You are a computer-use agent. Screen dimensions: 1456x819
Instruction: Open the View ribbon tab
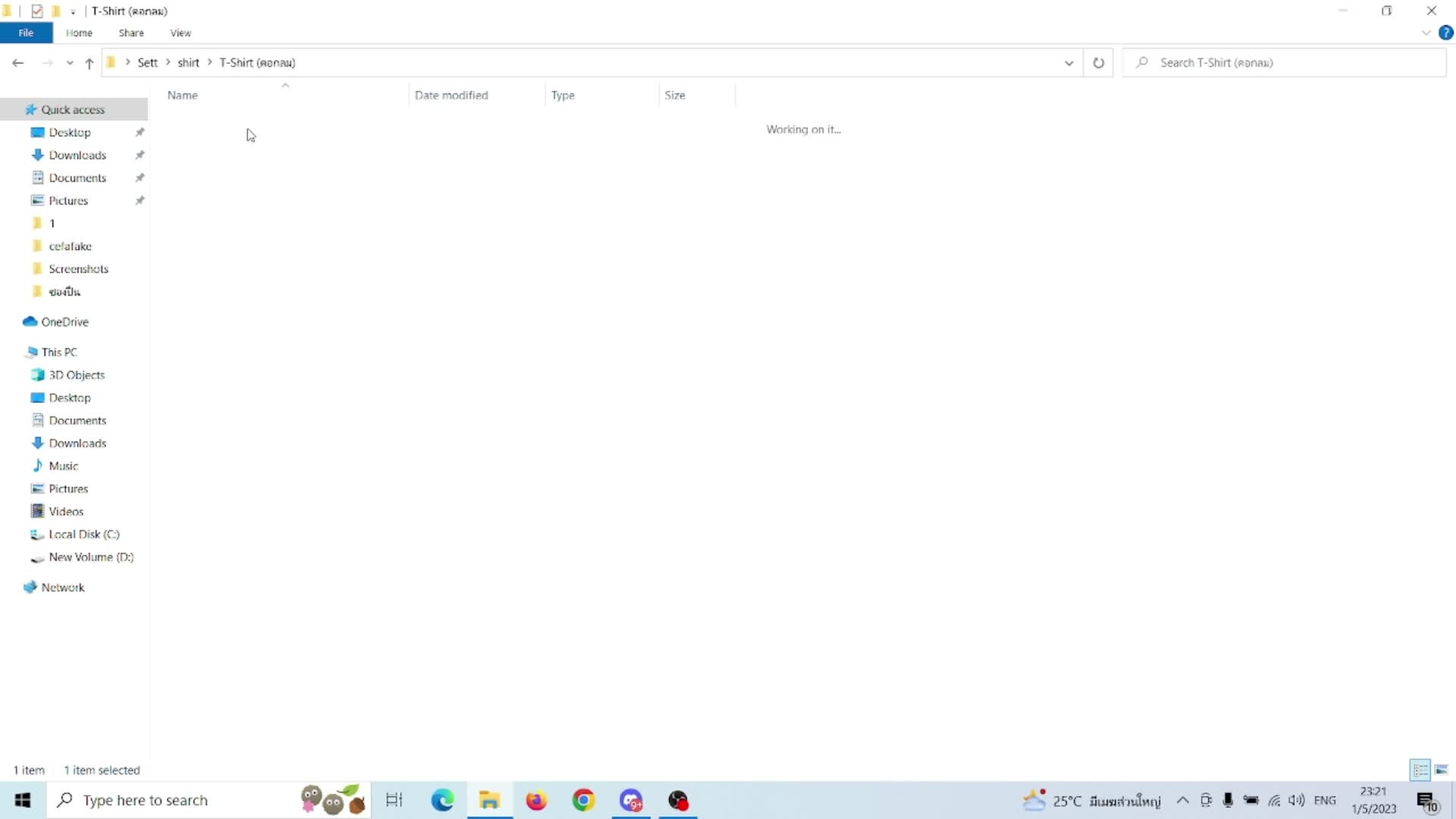pyautogui.click(x=180, y=33)
